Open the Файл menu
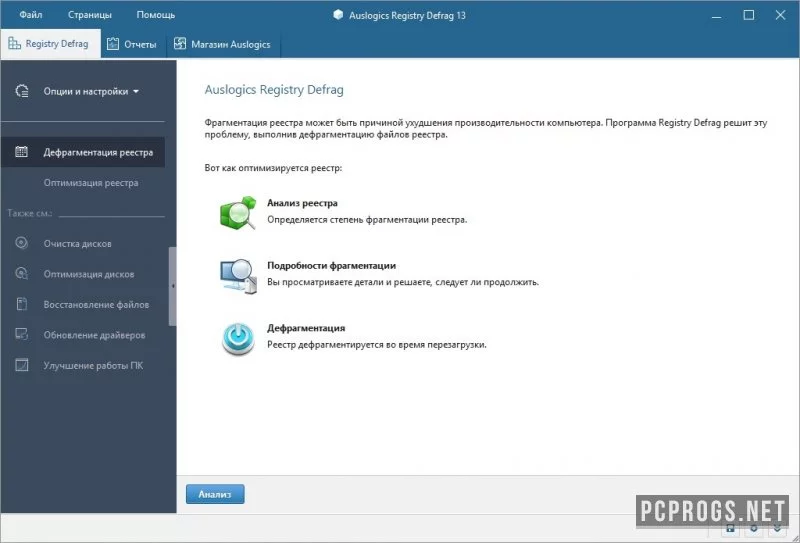The image size is (800, 543). coord(31,15)
